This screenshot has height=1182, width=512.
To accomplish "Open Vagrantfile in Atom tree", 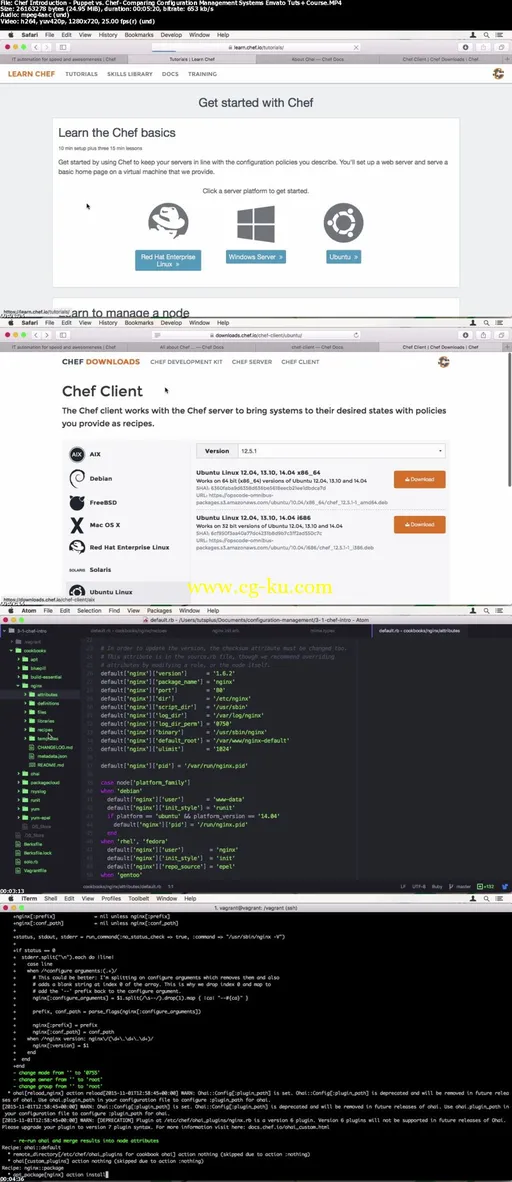I will (x=35, y=870).
